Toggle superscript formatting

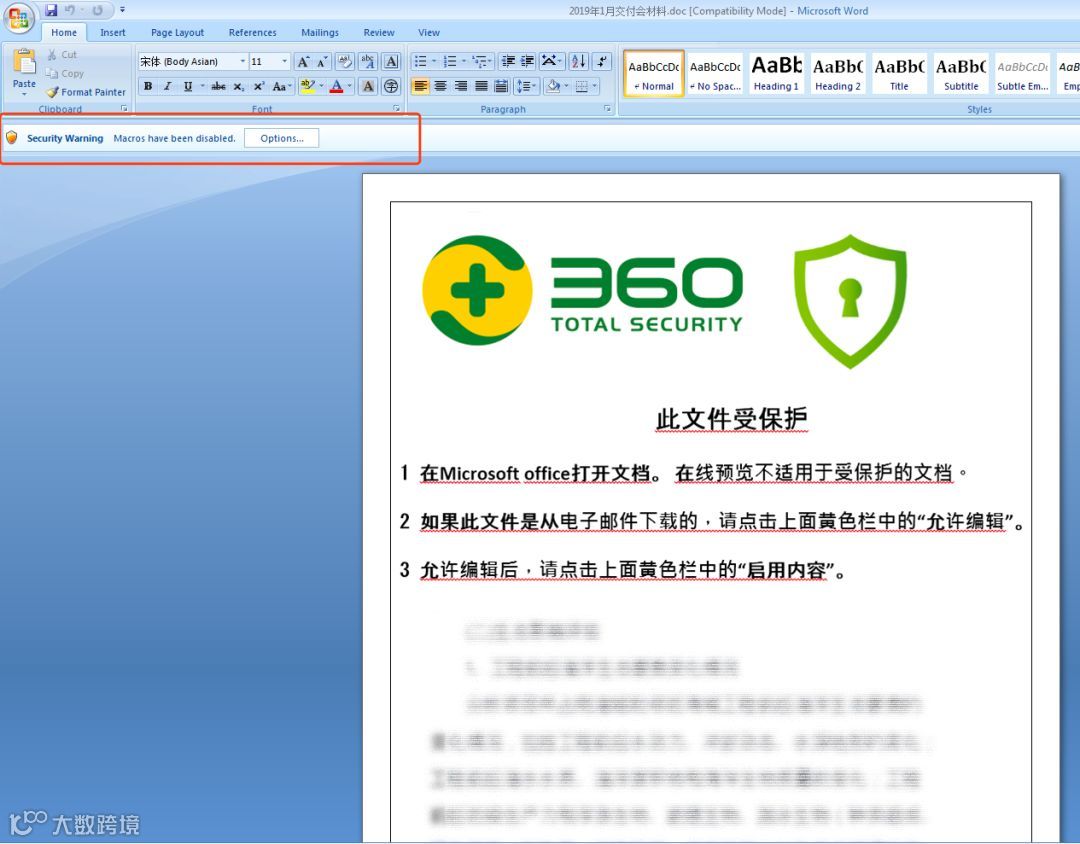(258, 86)
